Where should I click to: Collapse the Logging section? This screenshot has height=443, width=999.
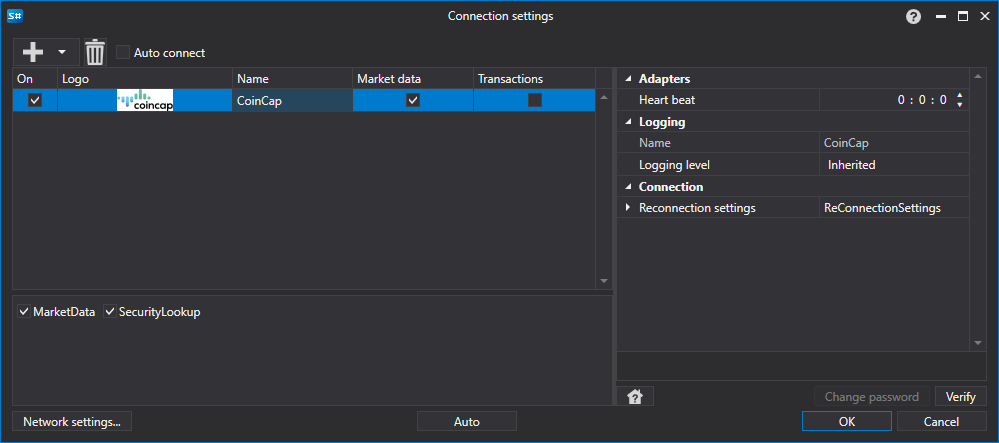click(629, 122)
